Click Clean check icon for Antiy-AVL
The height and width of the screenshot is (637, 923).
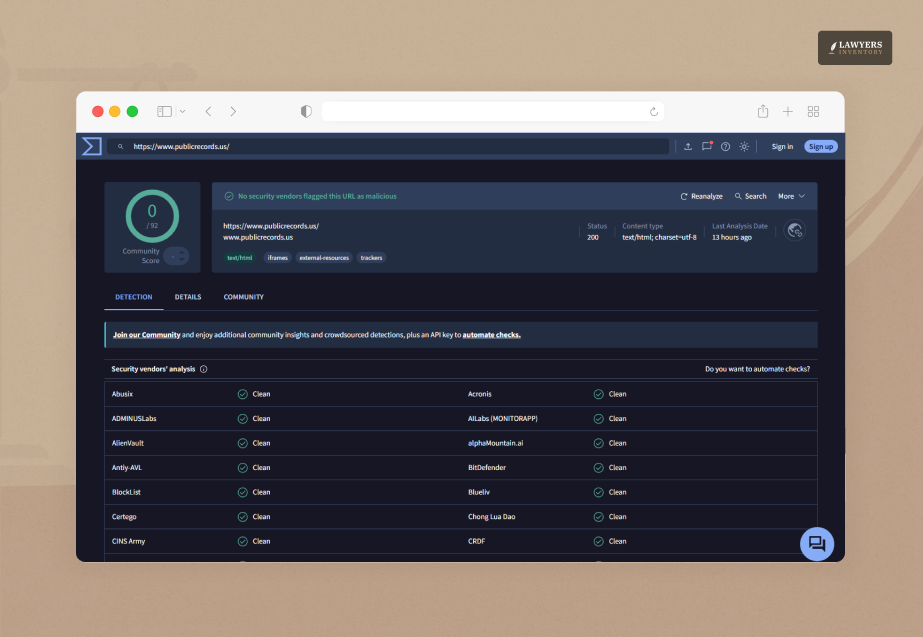tap(243, 468)
